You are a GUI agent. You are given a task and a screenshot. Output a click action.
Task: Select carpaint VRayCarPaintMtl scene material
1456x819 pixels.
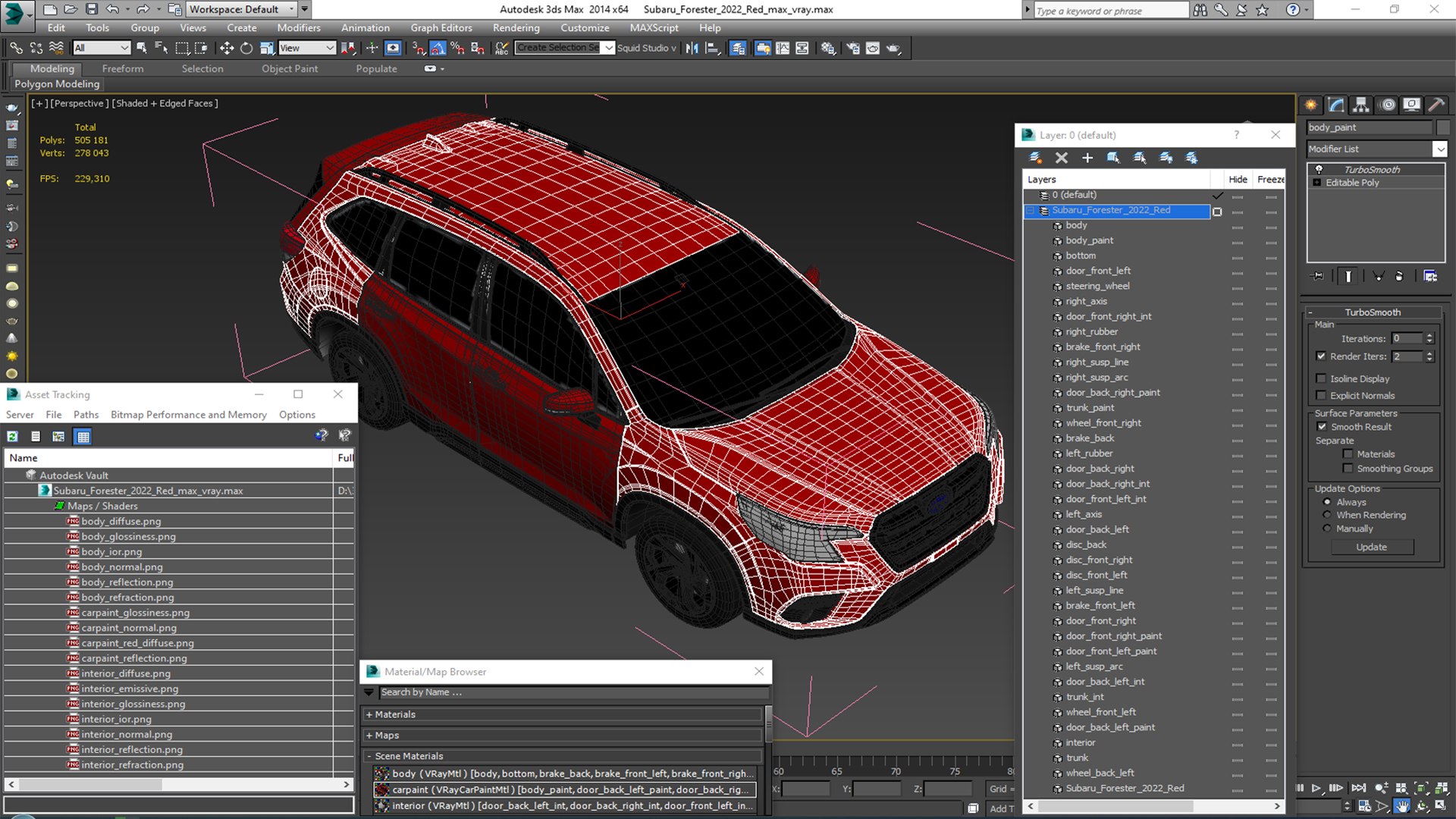click(x=565, y=789)
